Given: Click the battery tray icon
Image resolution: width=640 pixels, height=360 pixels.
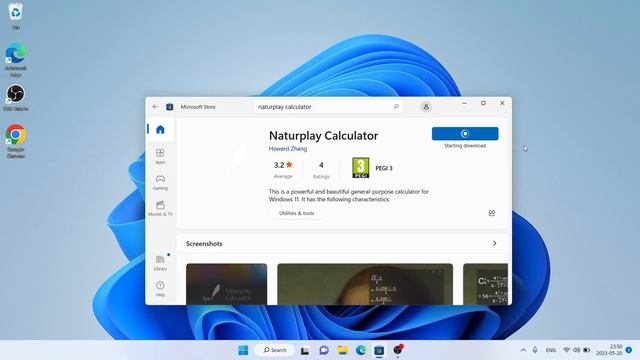Looking at the screenshot, I should coord(587,350).
